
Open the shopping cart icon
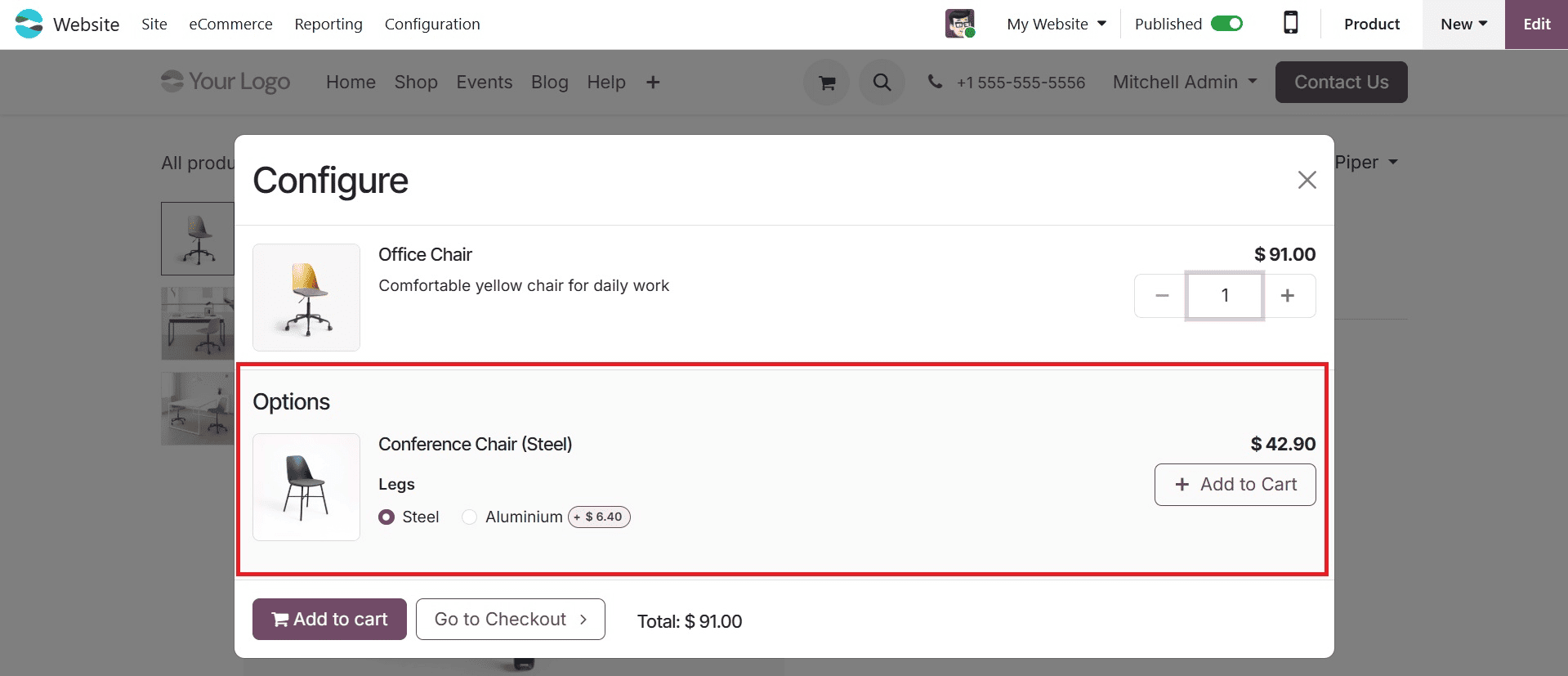tap(826, 82)
